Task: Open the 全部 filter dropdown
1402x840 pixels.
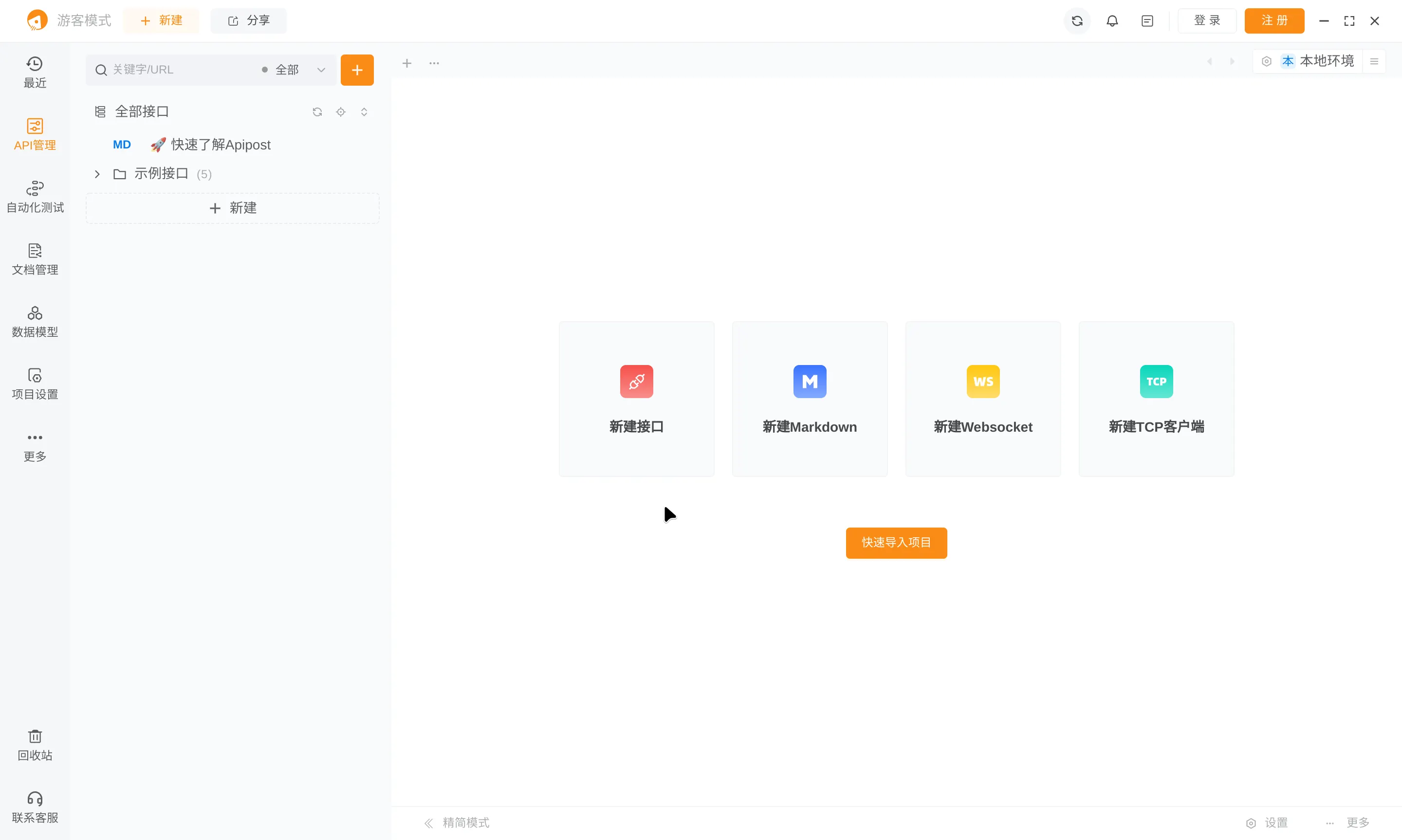Action: click(295, 70)
